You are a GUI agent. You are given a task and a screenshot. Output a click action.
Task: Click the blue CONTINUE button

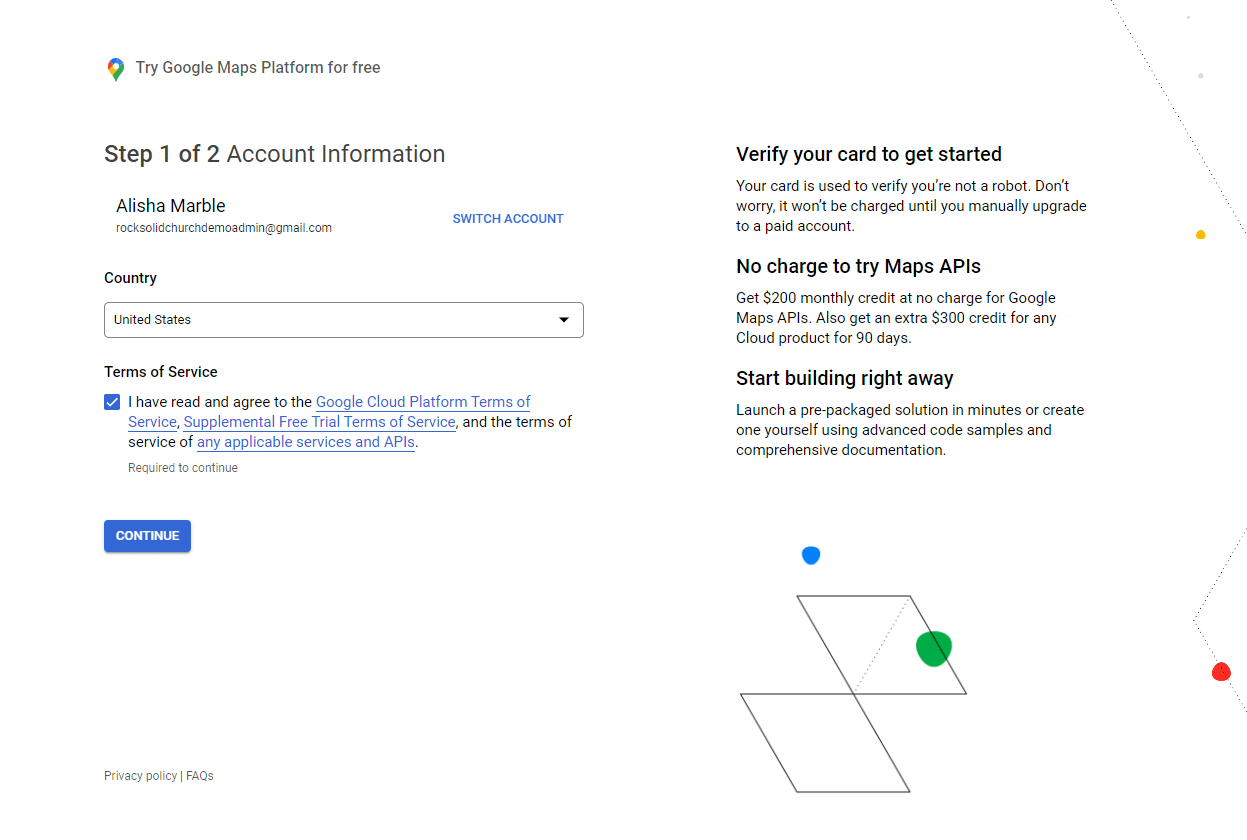point(147,536)
